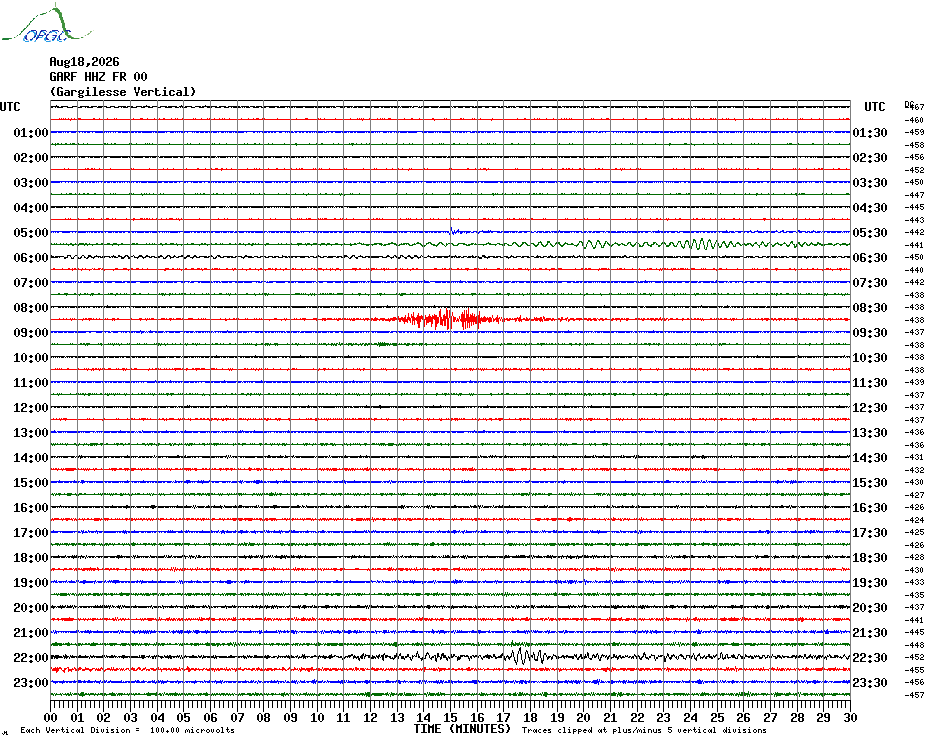Image resolution: width=930 pixels, height=744 pixels.
Task: Click the 05:00 hour label
Action: 31,233
